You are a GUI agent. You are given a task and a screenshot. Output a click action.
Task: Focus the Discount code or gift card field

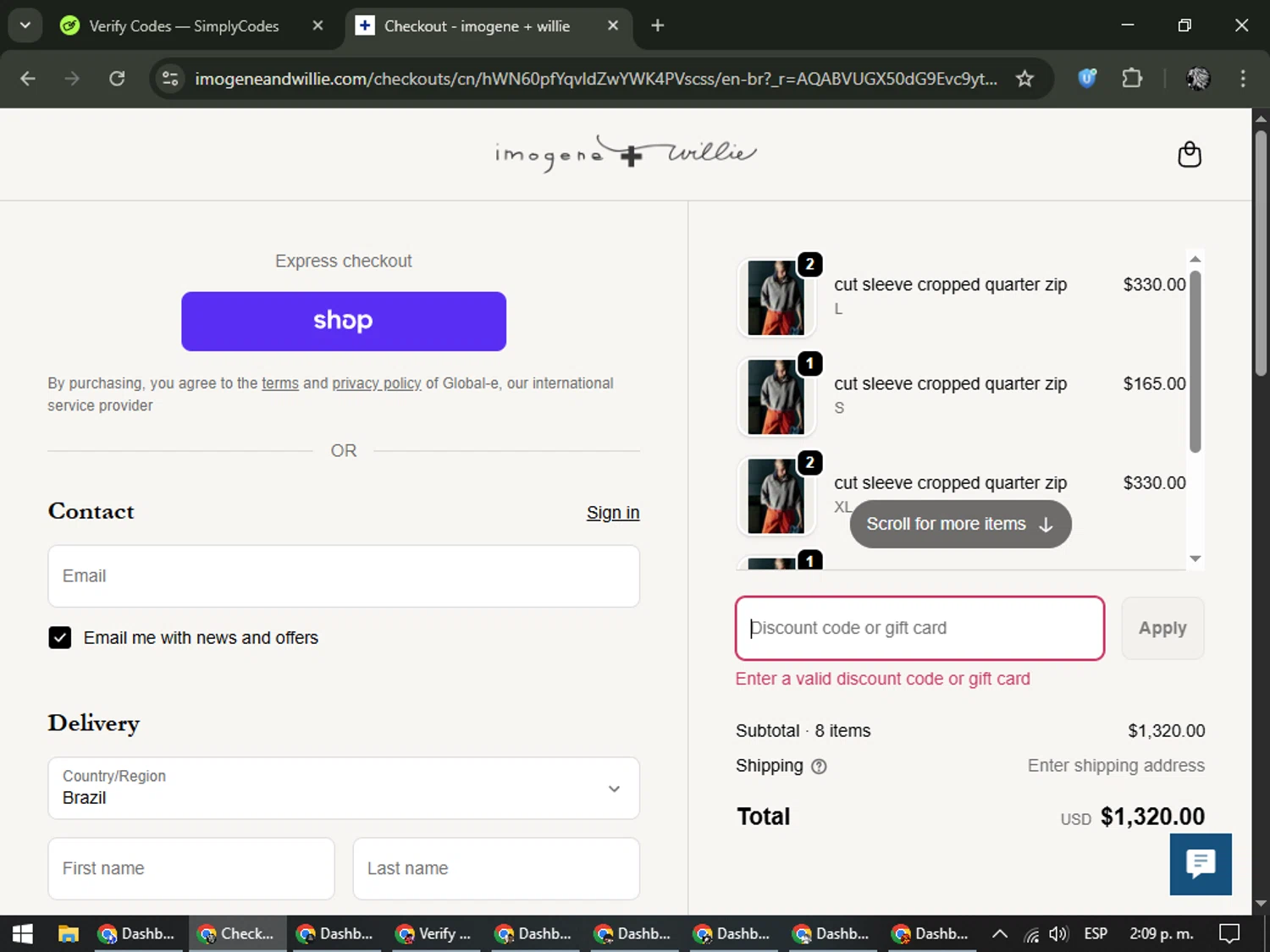coord(920,628)
